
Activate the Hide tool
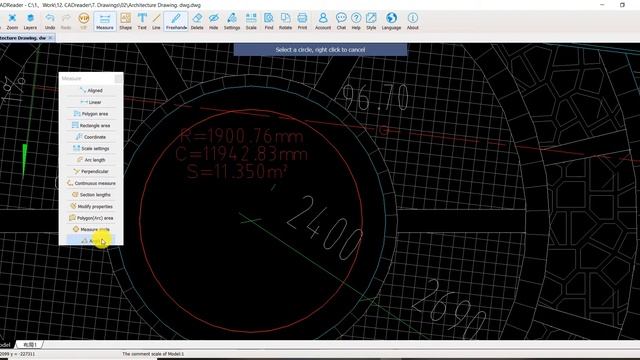coord(213,21)
